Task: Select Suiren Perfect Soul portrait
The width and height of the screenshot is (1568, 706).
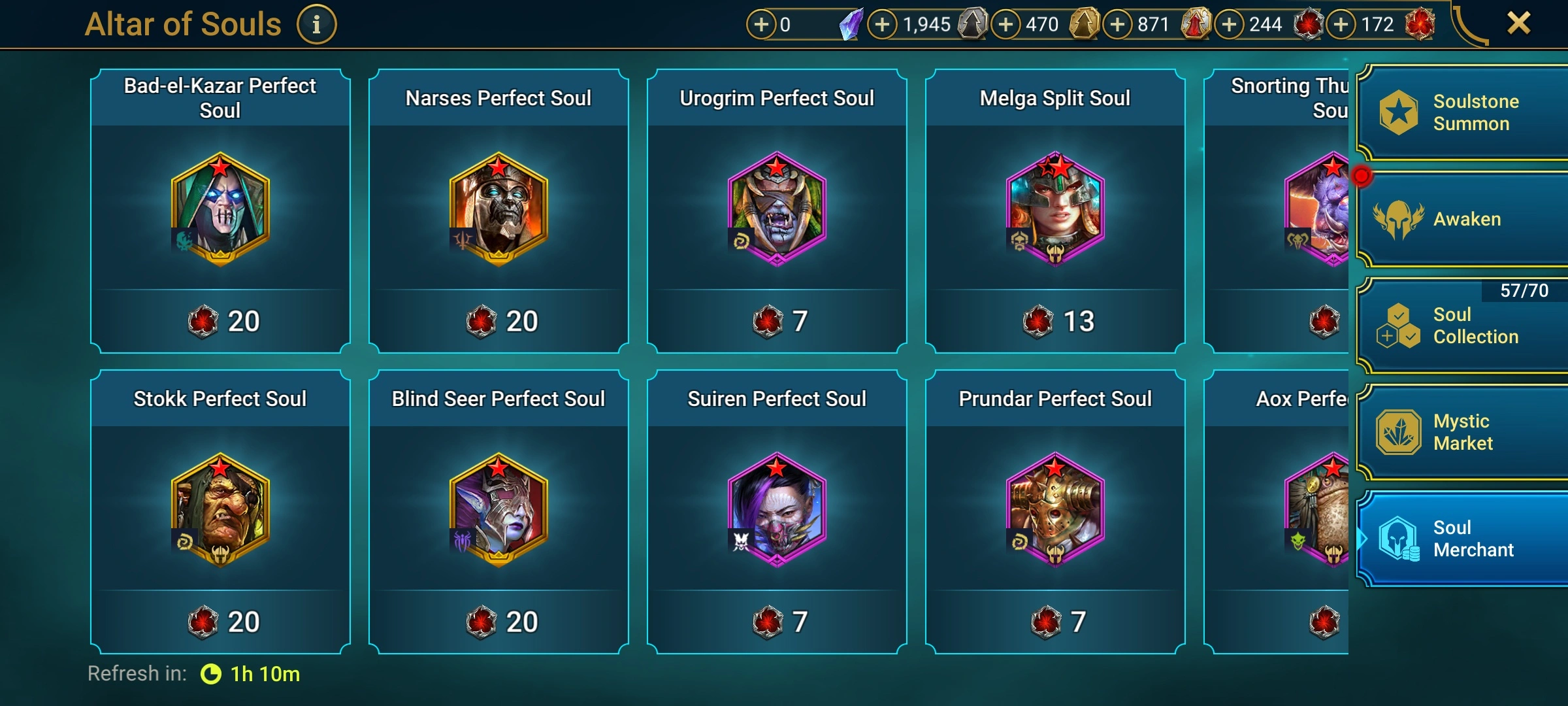Action: click(777, 510)
